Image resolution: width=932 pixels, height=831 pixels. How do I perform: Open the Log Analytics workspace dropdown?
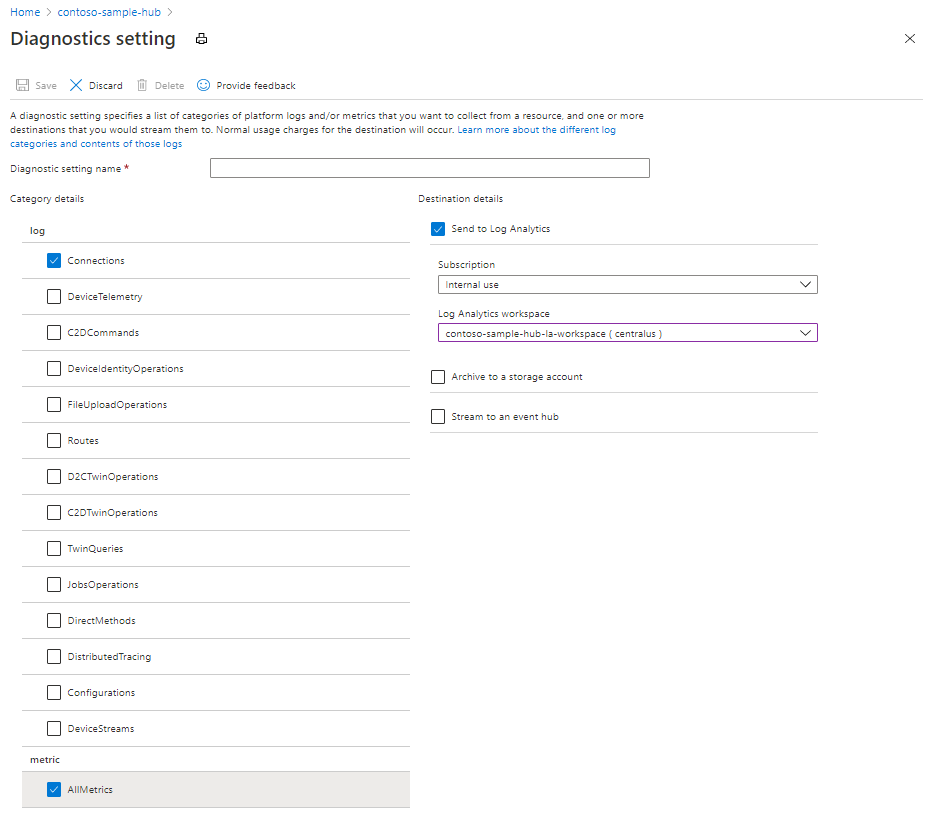coord(628,333)
